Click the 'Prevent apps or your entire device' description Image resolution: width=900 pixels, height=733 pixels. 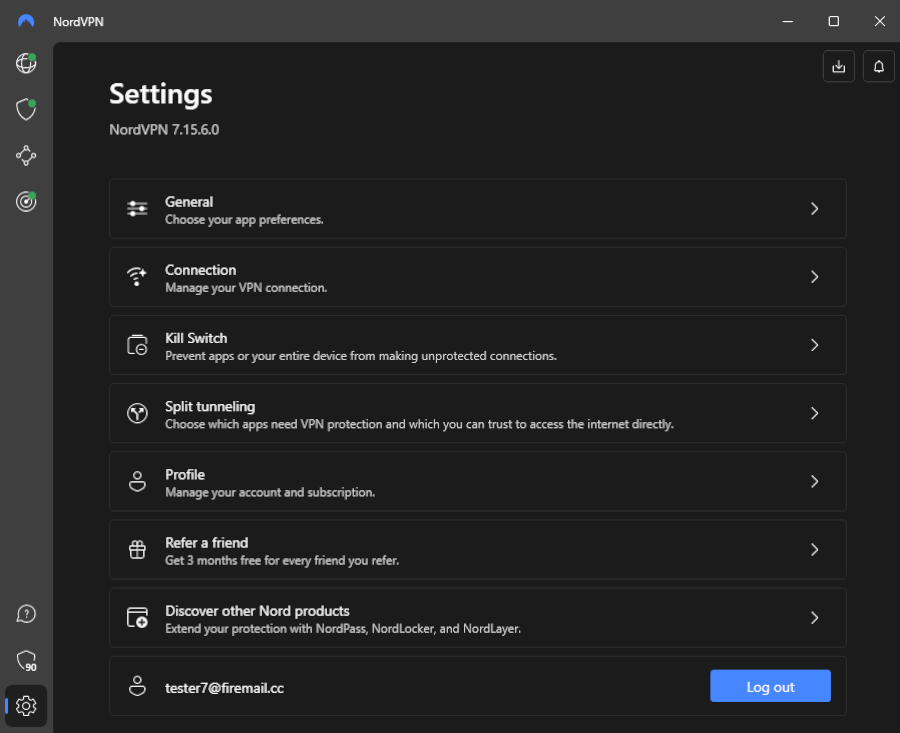pyautogui.click(x=361, y=356)
